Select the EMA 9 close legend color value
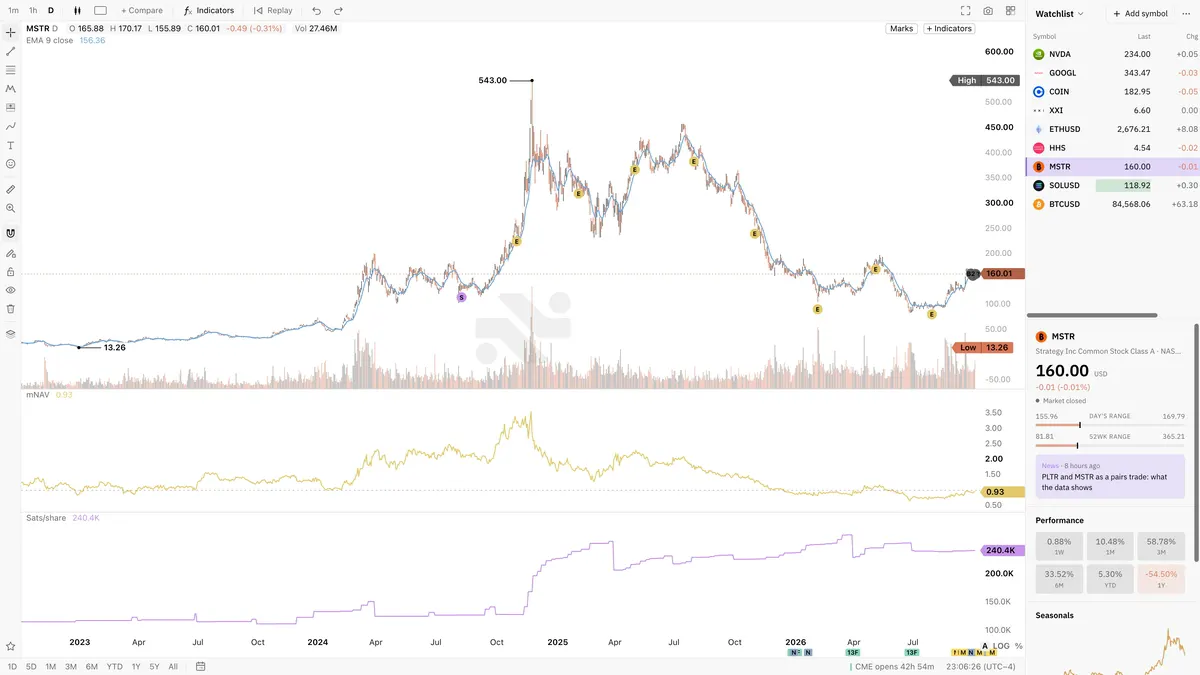 [x=92, y=40]
